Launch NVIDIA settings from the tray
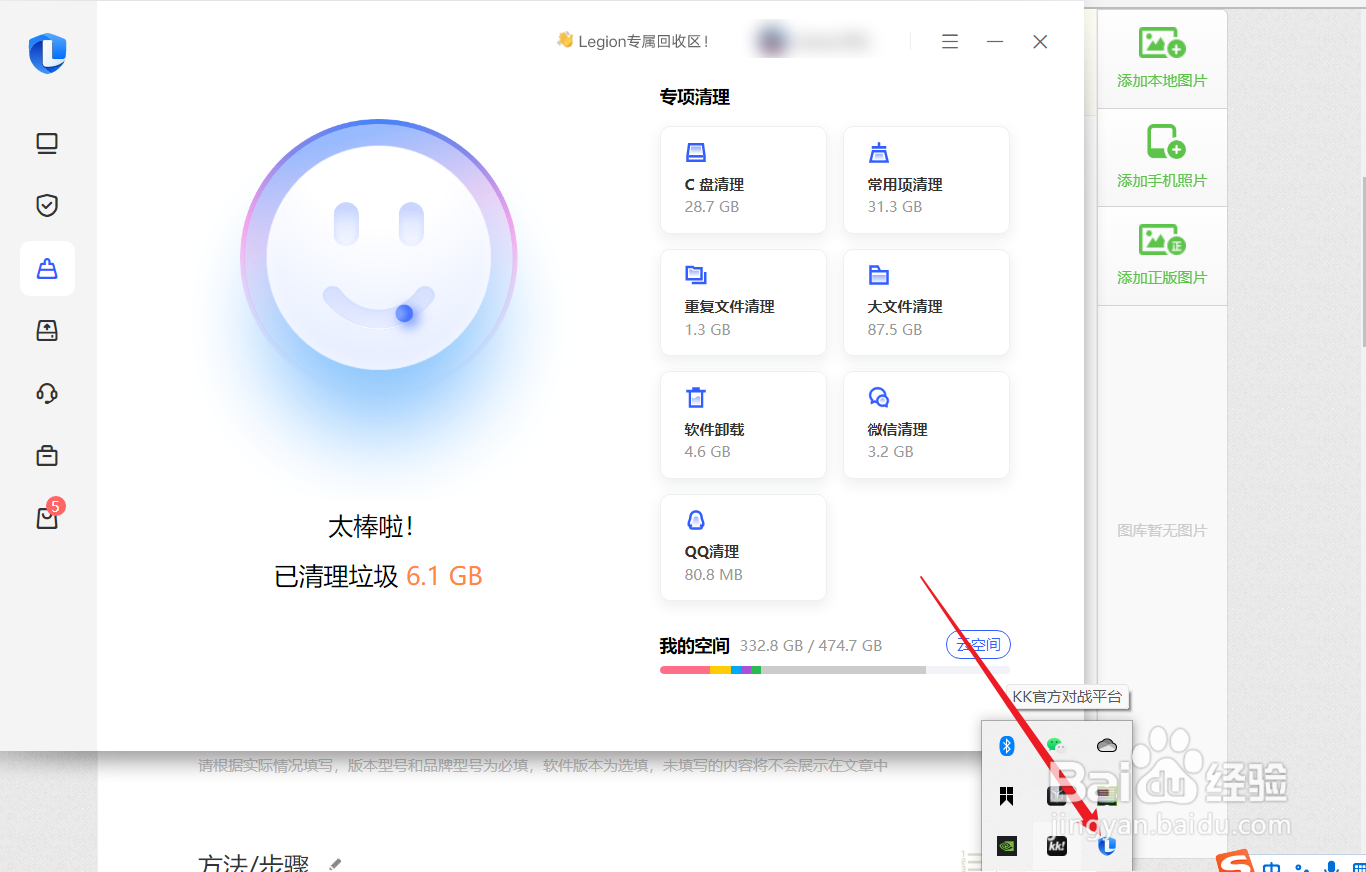1366x872 pixels. point(1006,845)
